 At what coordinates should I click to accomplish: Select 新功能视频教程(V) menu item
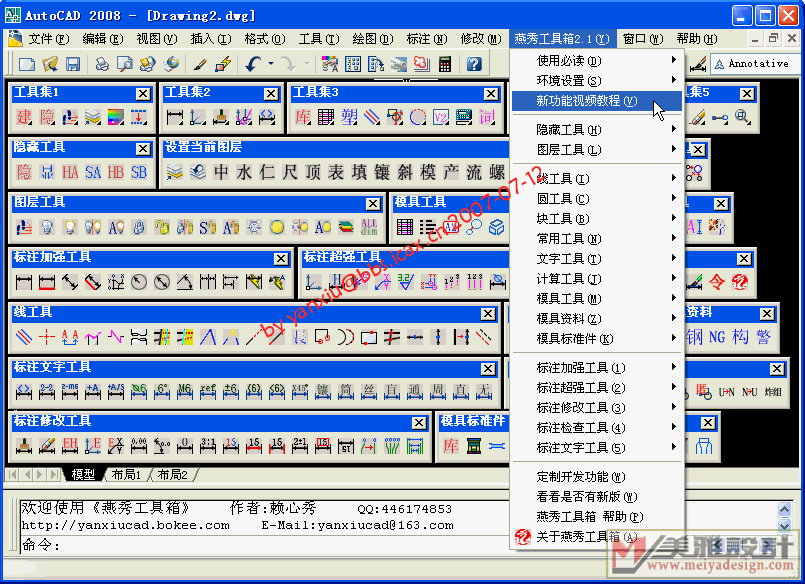click(x=598, y=101)
